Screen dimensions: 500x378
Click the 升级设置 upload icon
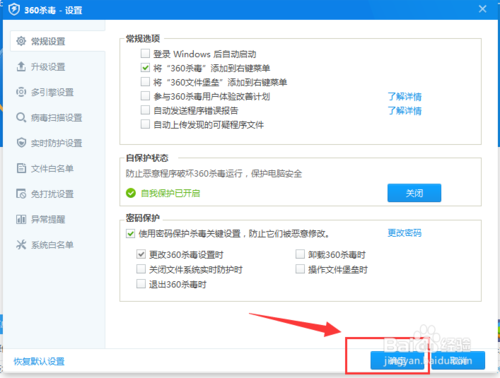(x=21, y=66)
